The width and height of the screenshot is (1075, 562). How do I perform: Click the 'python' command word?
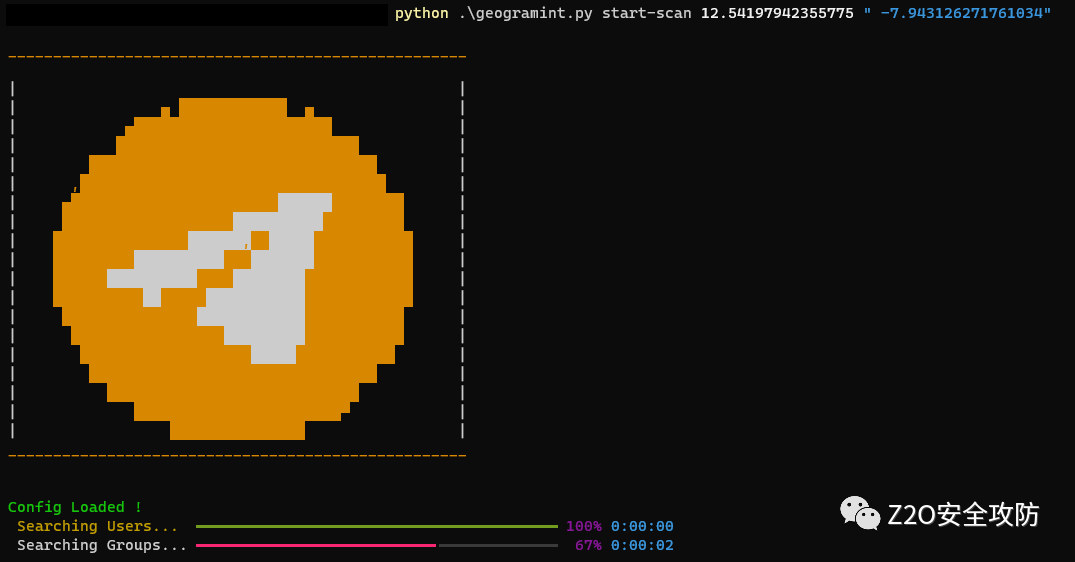click(x=422, y=14)
